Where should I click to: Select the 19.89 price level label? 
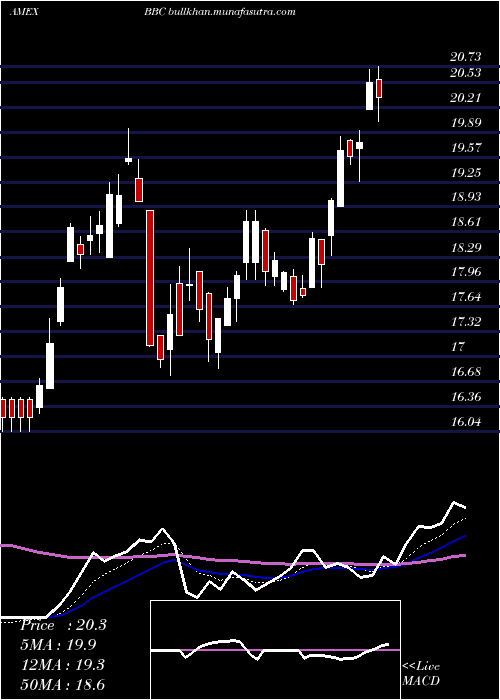(466, 123)
